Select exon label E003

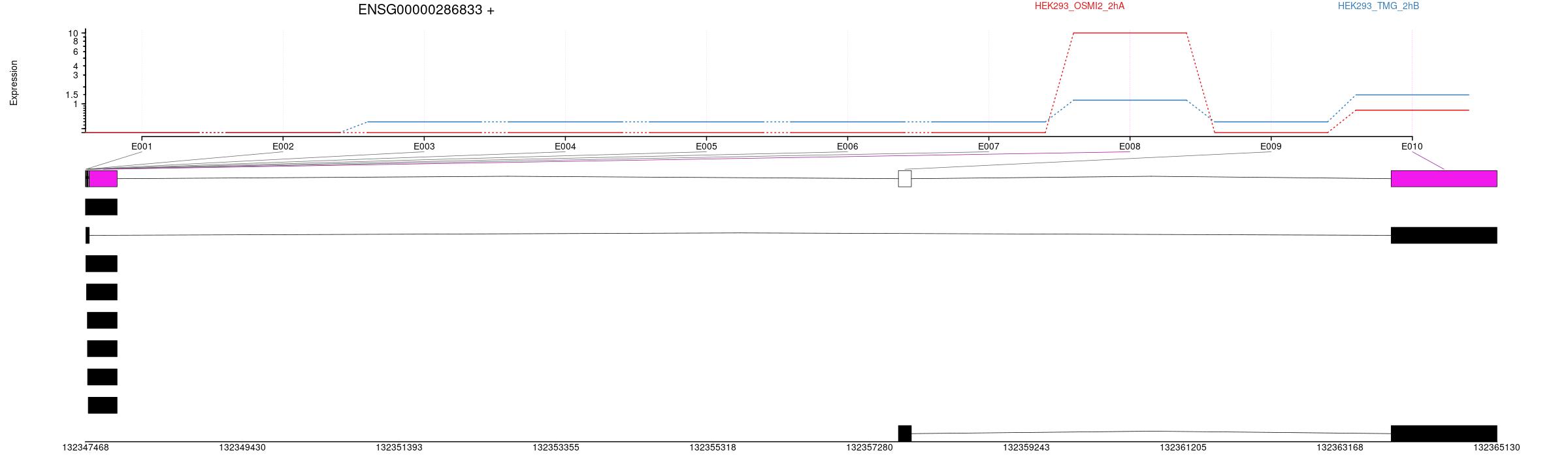[x=424, y=147]
